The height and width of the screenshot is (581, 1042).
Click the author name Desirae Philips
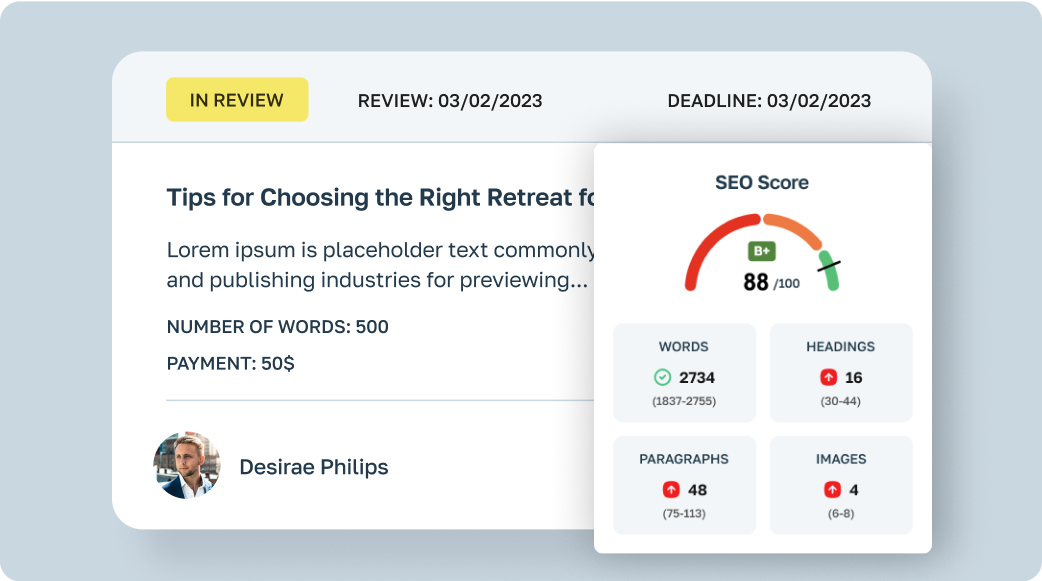(314, 467)
